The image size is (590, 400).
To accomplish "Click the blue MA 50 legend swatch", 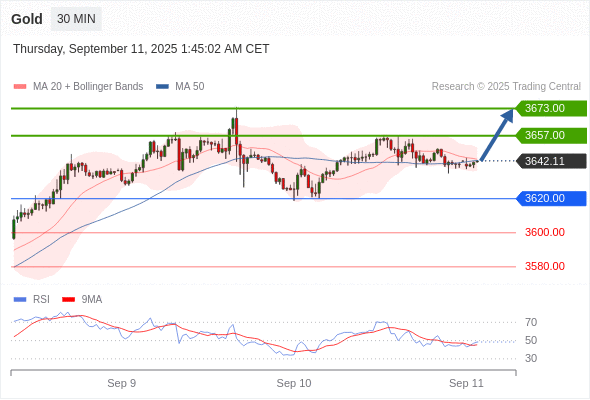I will 162,87.
